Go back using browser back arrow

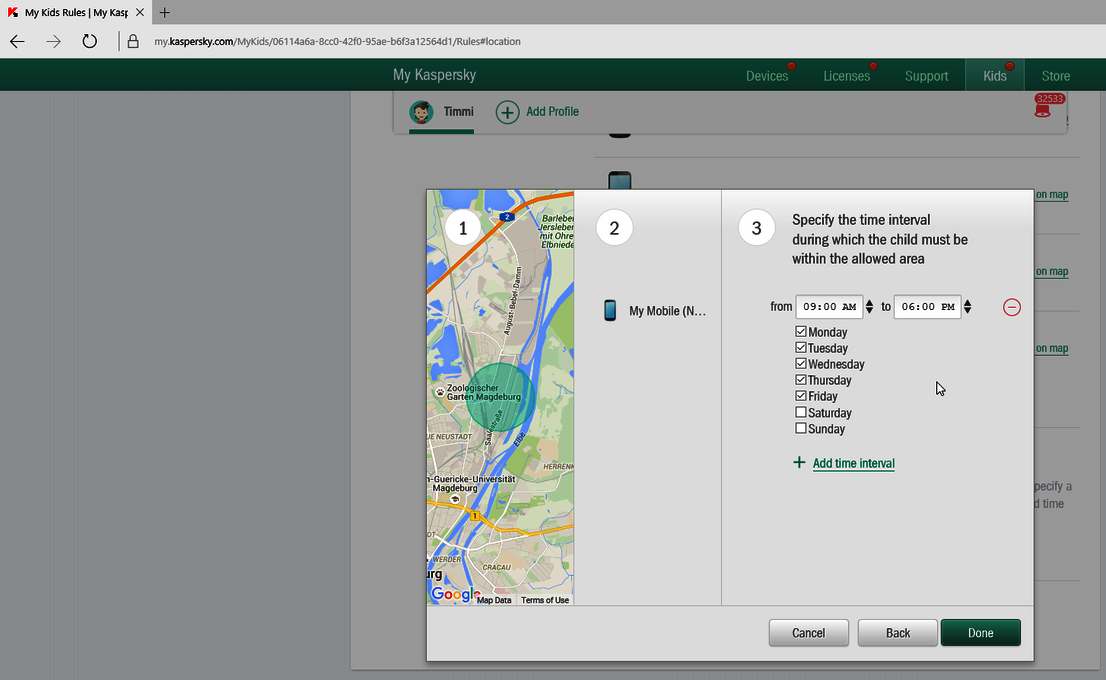tap(17, 41)
